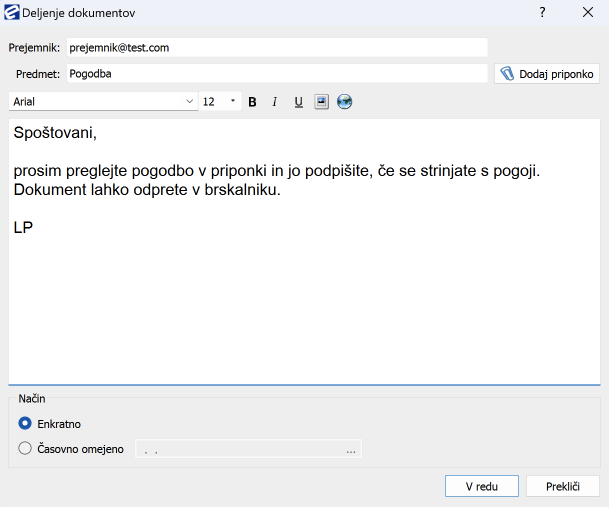Image resolution: width=609 pixels, height=507 pixels.
Task: Click the globe hyperlink icon
Action: 345,102
